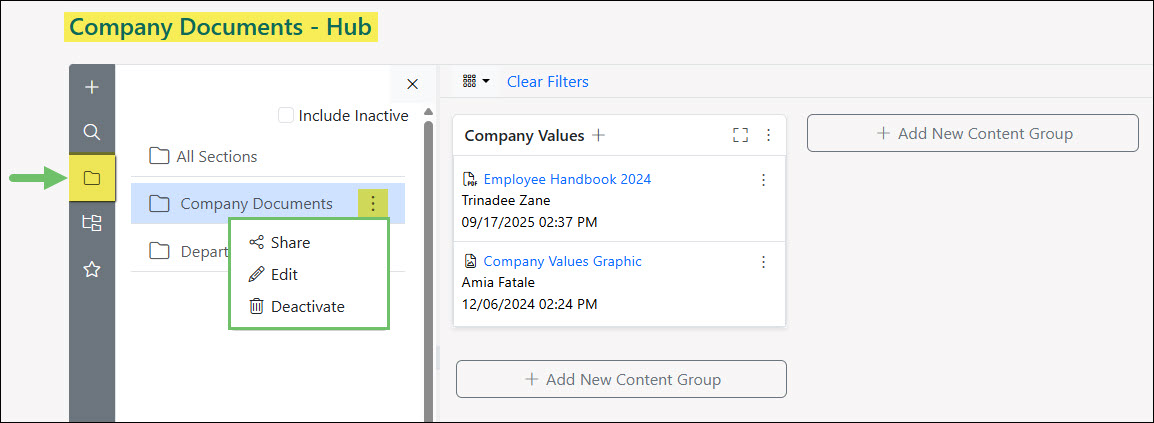
Task: Open search from the sidebar magnifier icon
Action: (x=92, y=132)
